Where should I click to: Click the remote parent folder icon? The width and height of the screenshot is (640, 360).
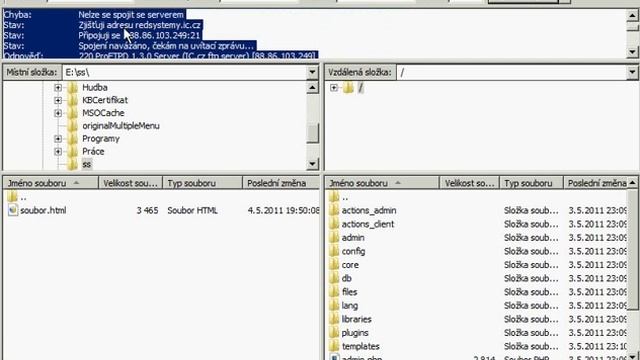click(334, 197)
